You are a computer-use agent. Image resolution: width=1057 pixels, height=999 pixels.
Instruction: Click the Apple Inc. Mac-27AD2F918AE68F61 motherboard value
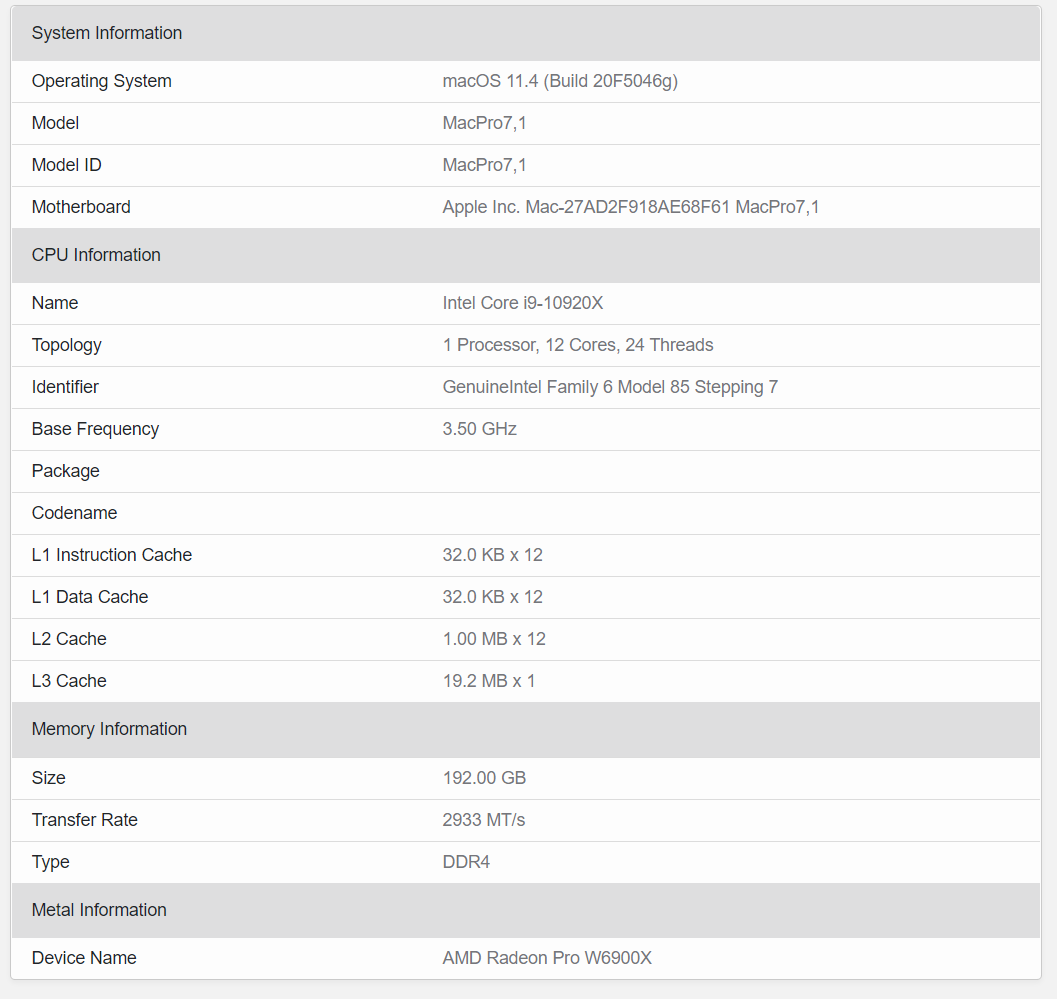coord(630,207)
